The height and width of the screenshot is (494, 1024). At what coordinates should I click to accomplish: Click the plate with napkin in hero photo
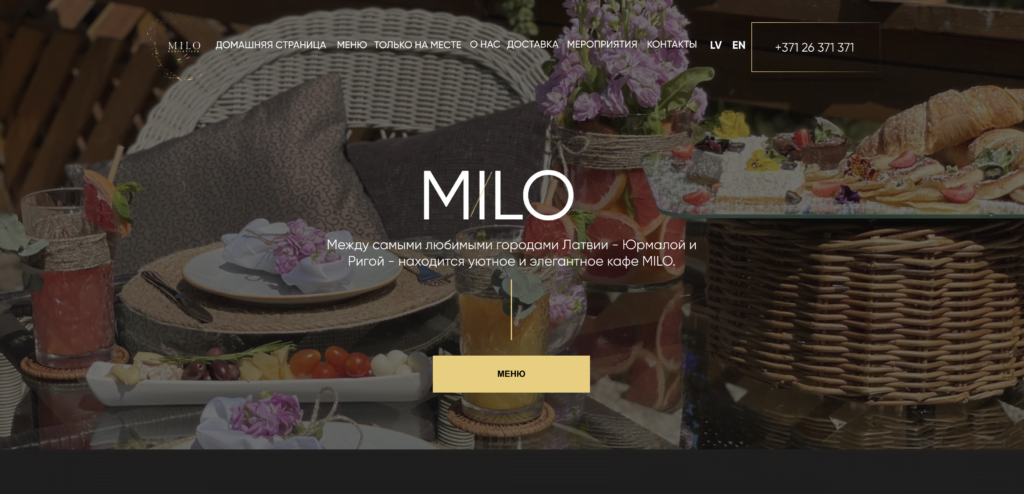(x=291, y=267)
